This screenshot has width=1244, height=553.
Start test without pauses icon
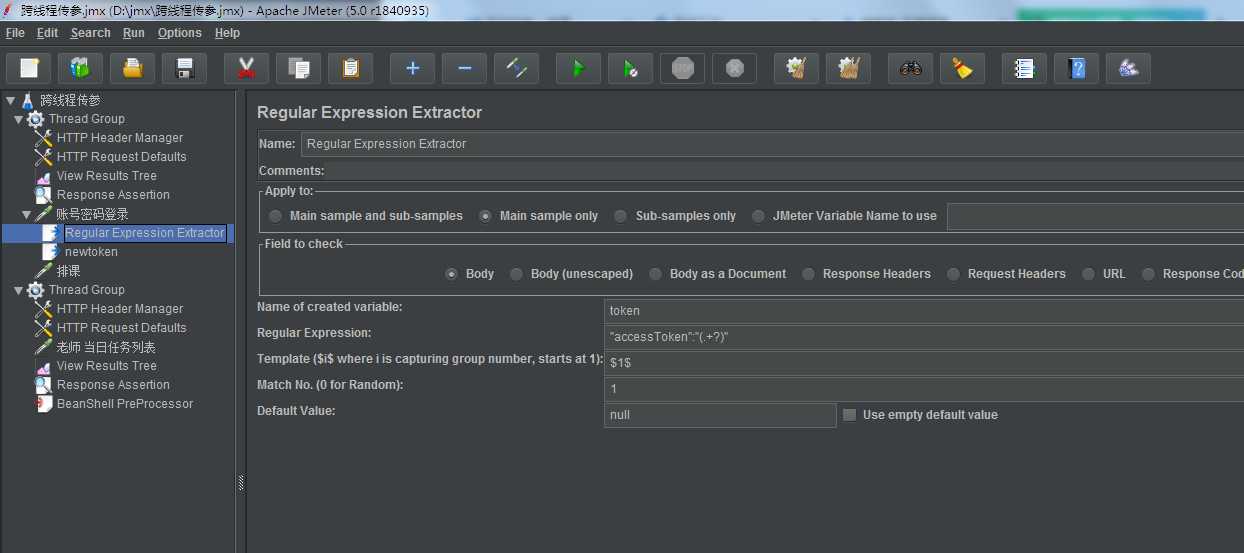pyautogui.click(x=630, y=68)
